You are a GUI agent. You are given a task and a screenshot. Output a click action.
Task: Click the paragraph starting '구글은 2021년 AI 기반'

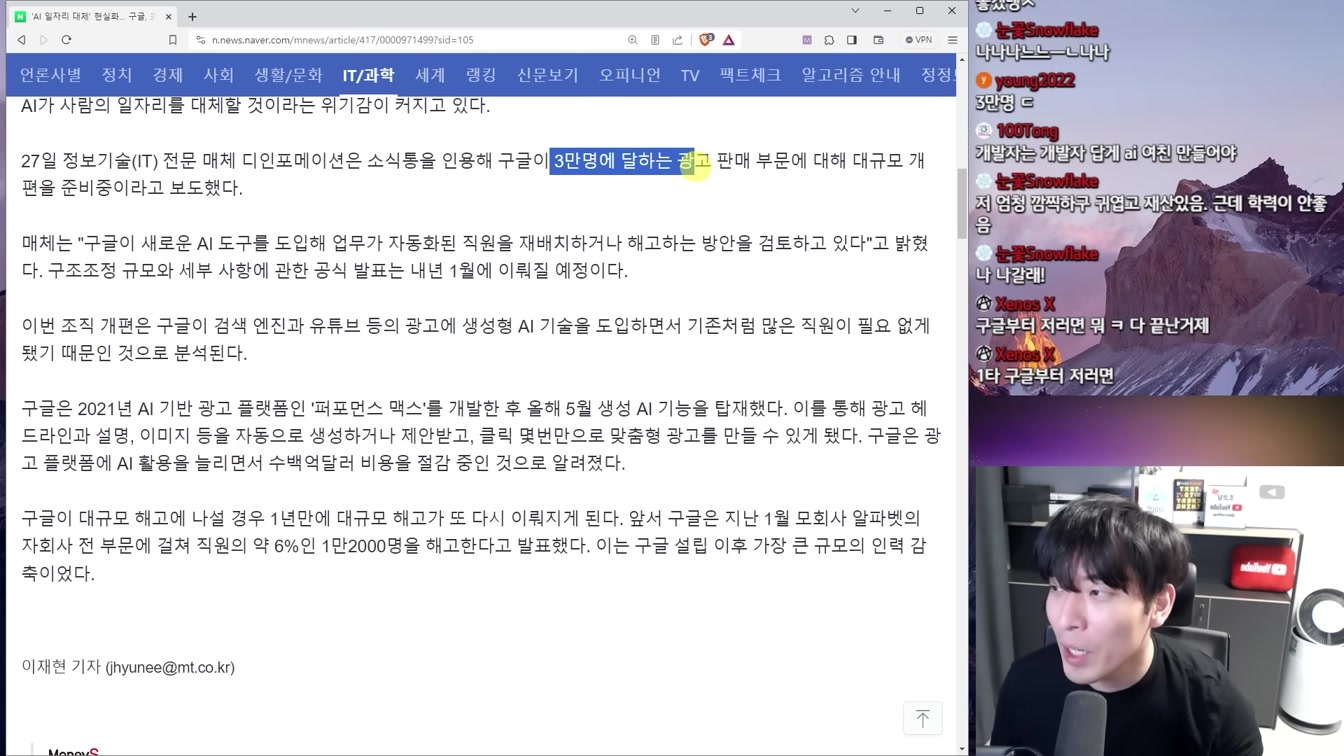pos(481,435)
